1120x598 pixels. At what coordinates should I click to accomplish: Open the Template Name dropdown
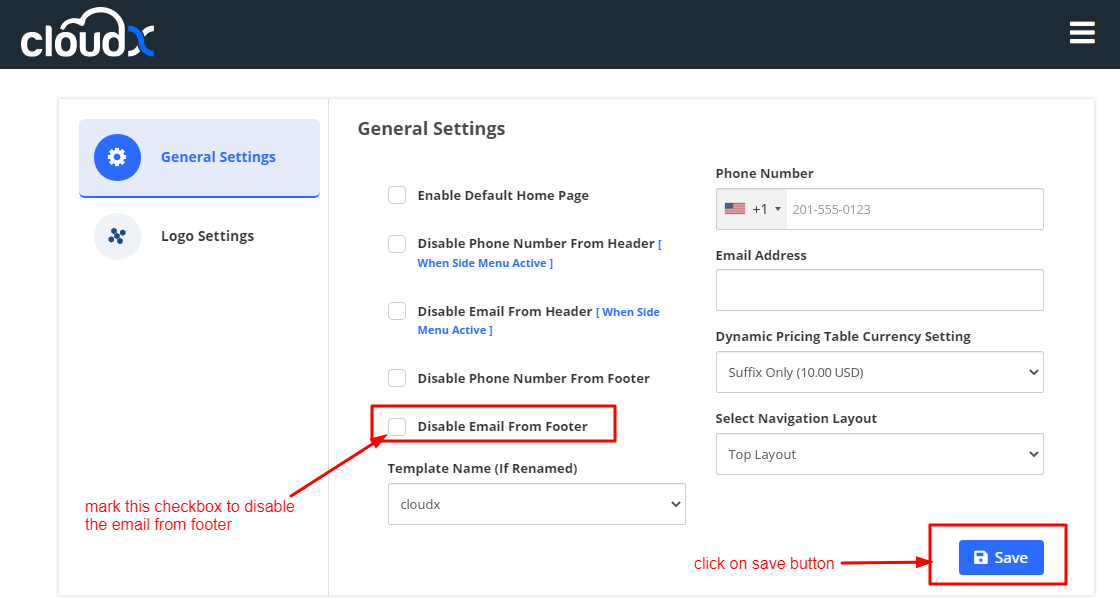tap(536, 505)
